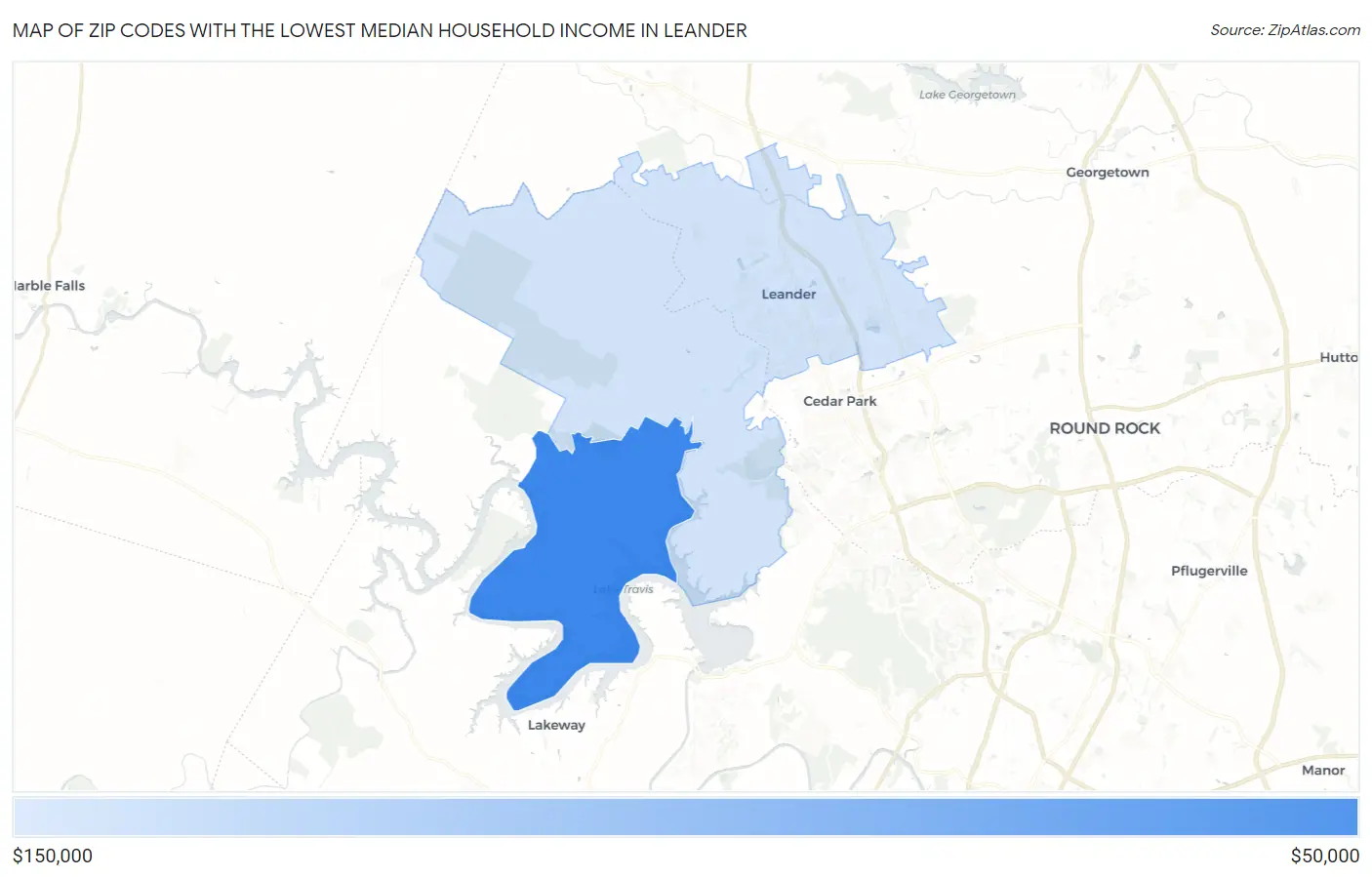Click the Manor label
This screenshot has width=1372, height=877.
pyautogui.click(x=1323, y=770)
